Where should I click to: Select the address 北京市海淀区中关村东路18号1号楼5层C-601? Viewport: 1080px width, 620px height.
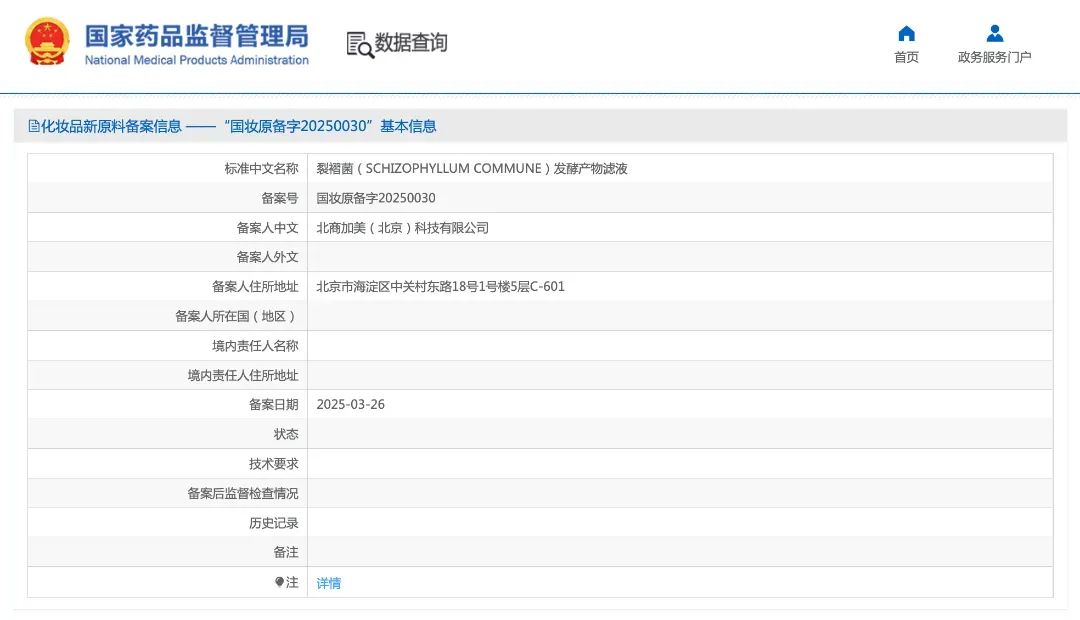tap(440, 287)
